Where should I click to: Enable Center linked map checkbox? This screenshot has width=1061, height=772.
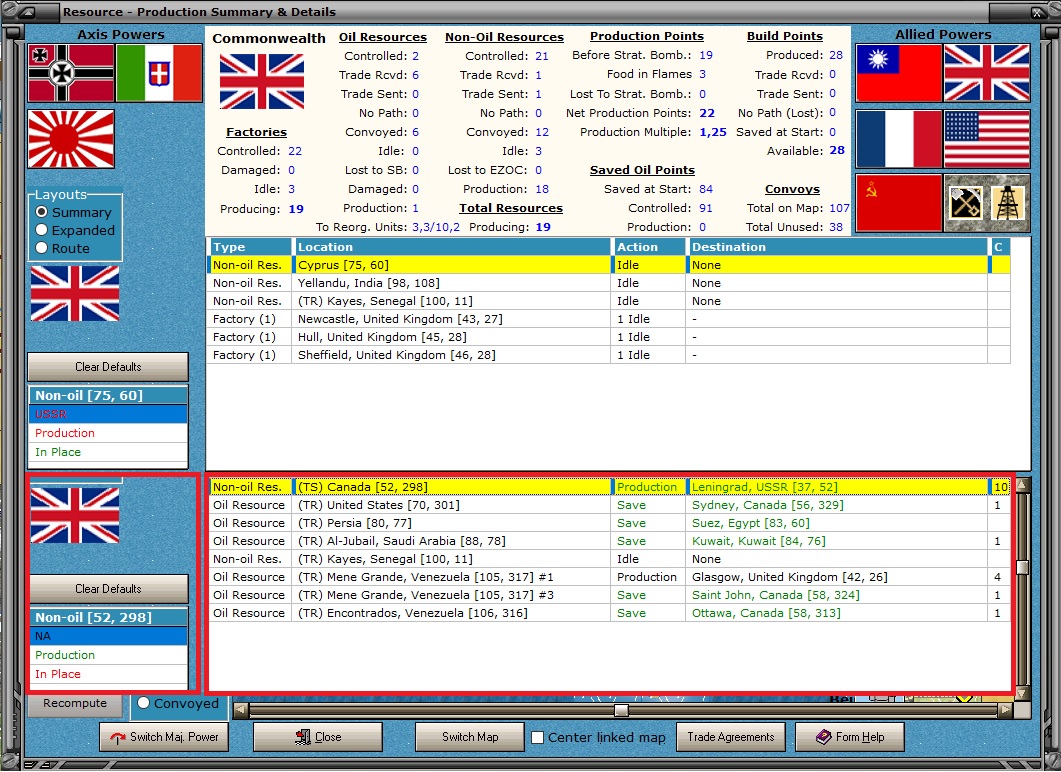[x=537, y=737]
